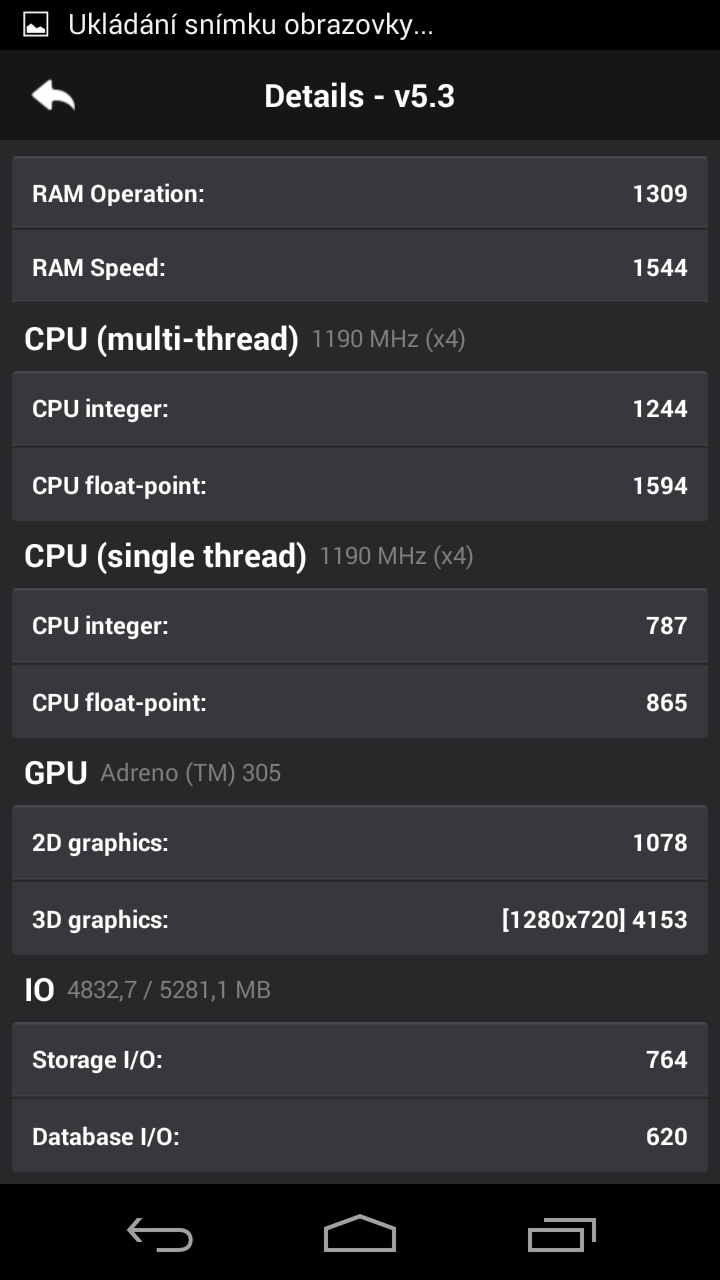The height and width of the screenshot is (1280, 720).
Task: Select the RAM Operation score row
Action: 360,193
